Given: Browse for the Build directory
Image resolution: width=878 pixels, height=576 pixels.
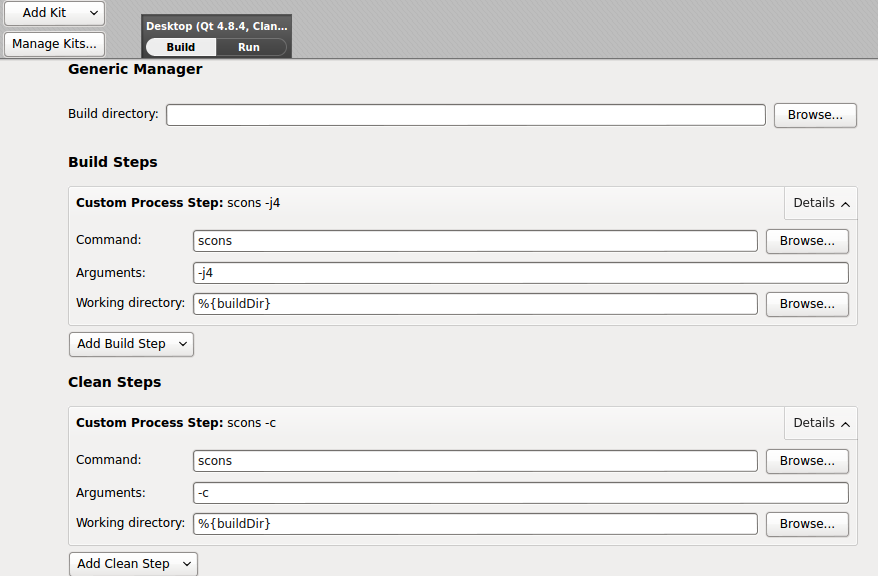Looking at the screenshot, I should 815,115.
